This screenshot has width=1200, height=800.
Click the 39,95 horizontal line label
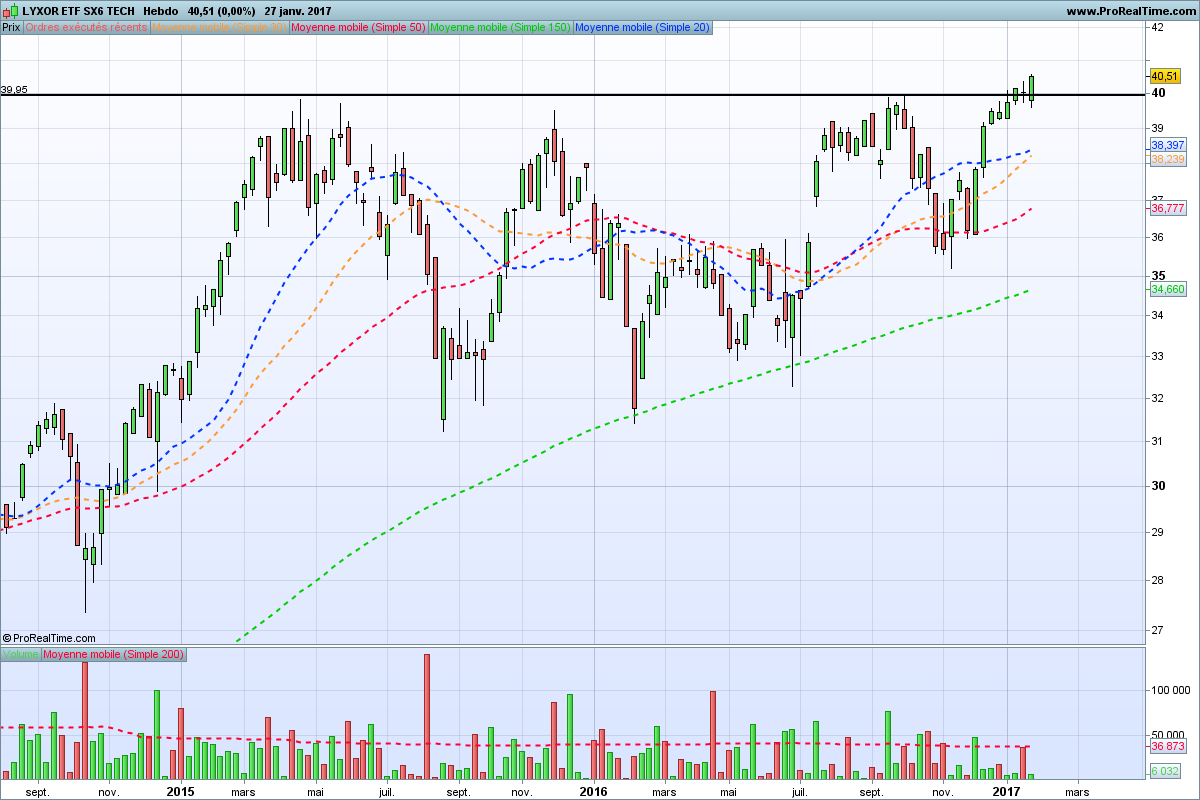point(14,90)
